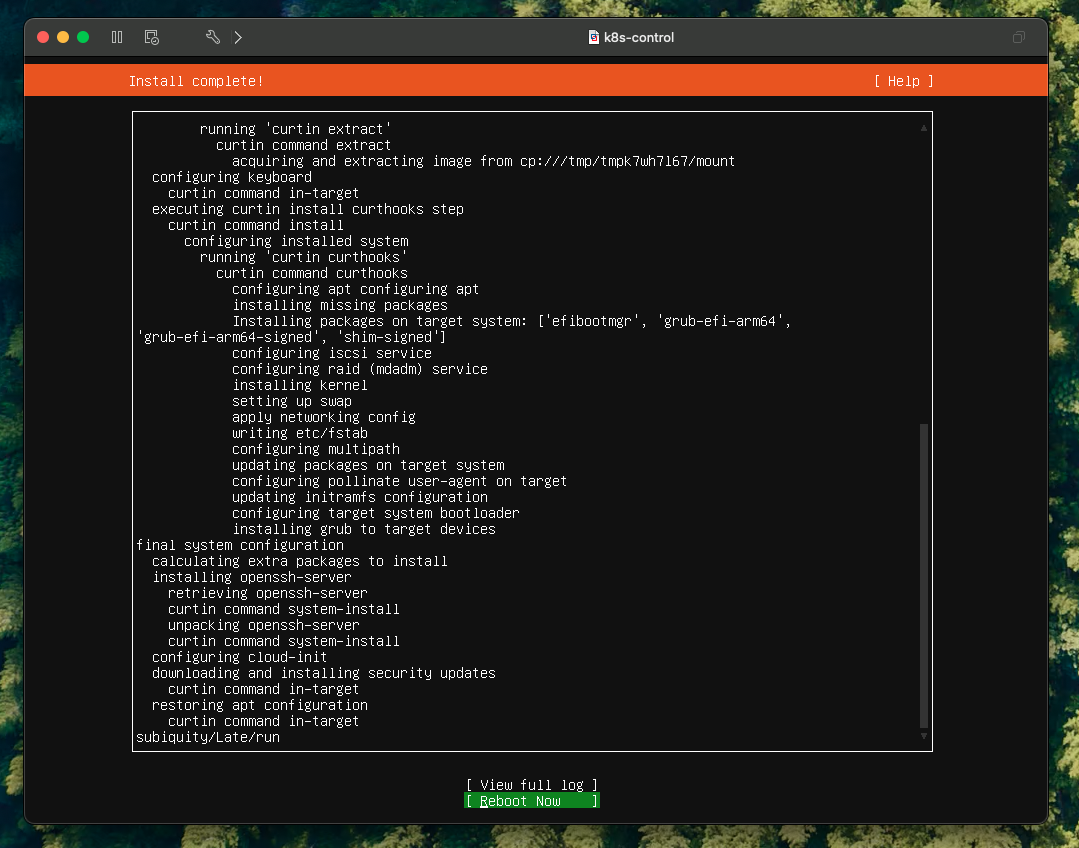Click the log scrollbar up arrow
This screenshot has width=1079, height=848.
[923, 127]
